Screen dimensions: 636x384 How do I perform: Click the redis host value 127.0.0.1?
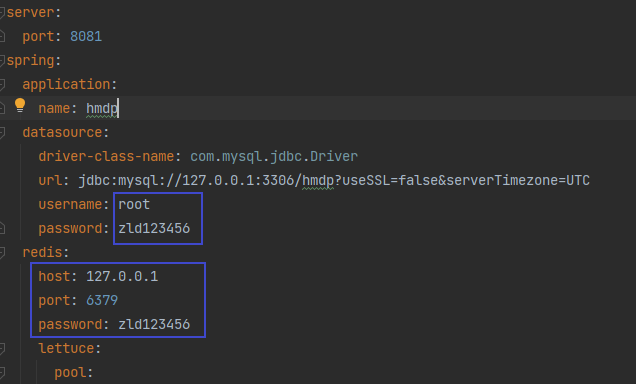pyautogui.click(x=122, y=276)
